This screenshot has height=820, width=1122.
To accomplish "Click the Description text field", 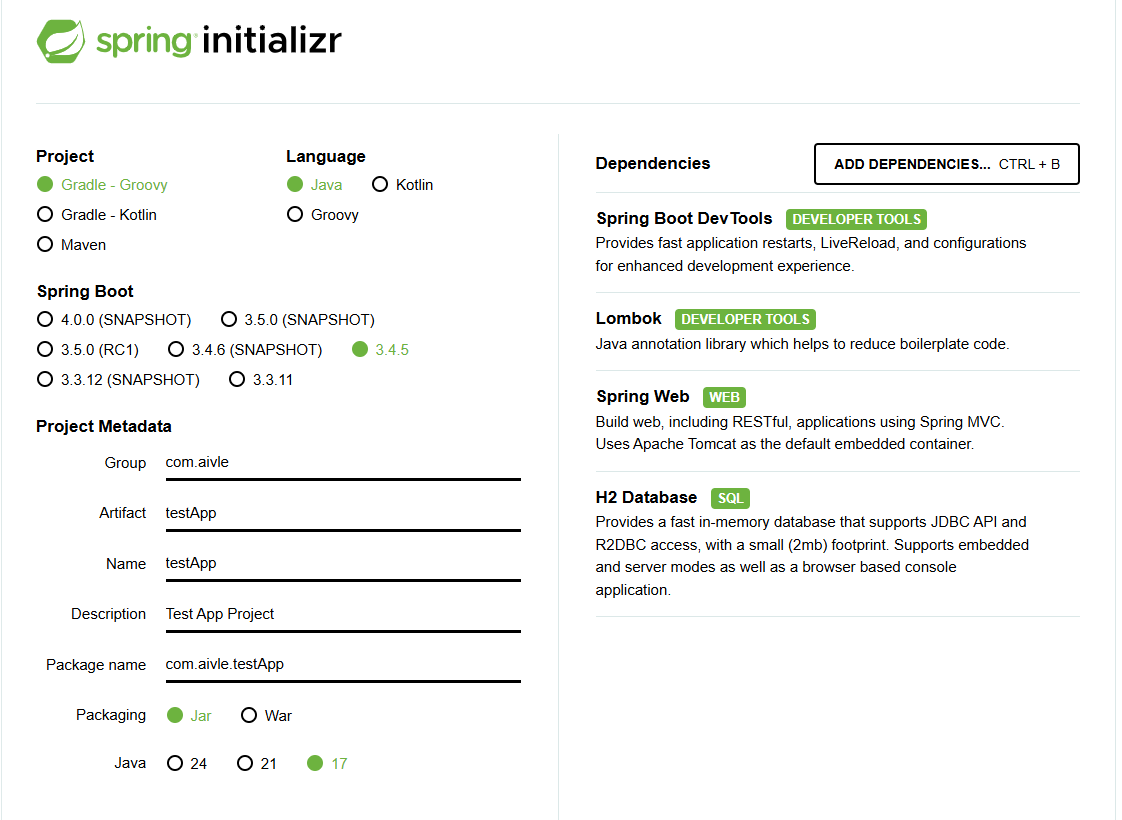I will (x=343, y=615).
